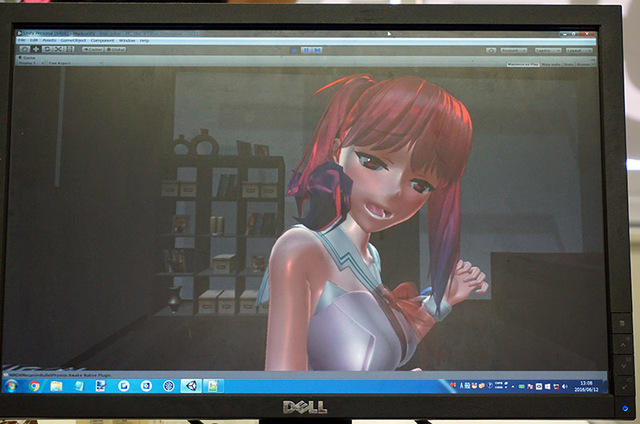Launch Google Chrome from the taskbar
The image size is (640, 424).
[34, 386]
